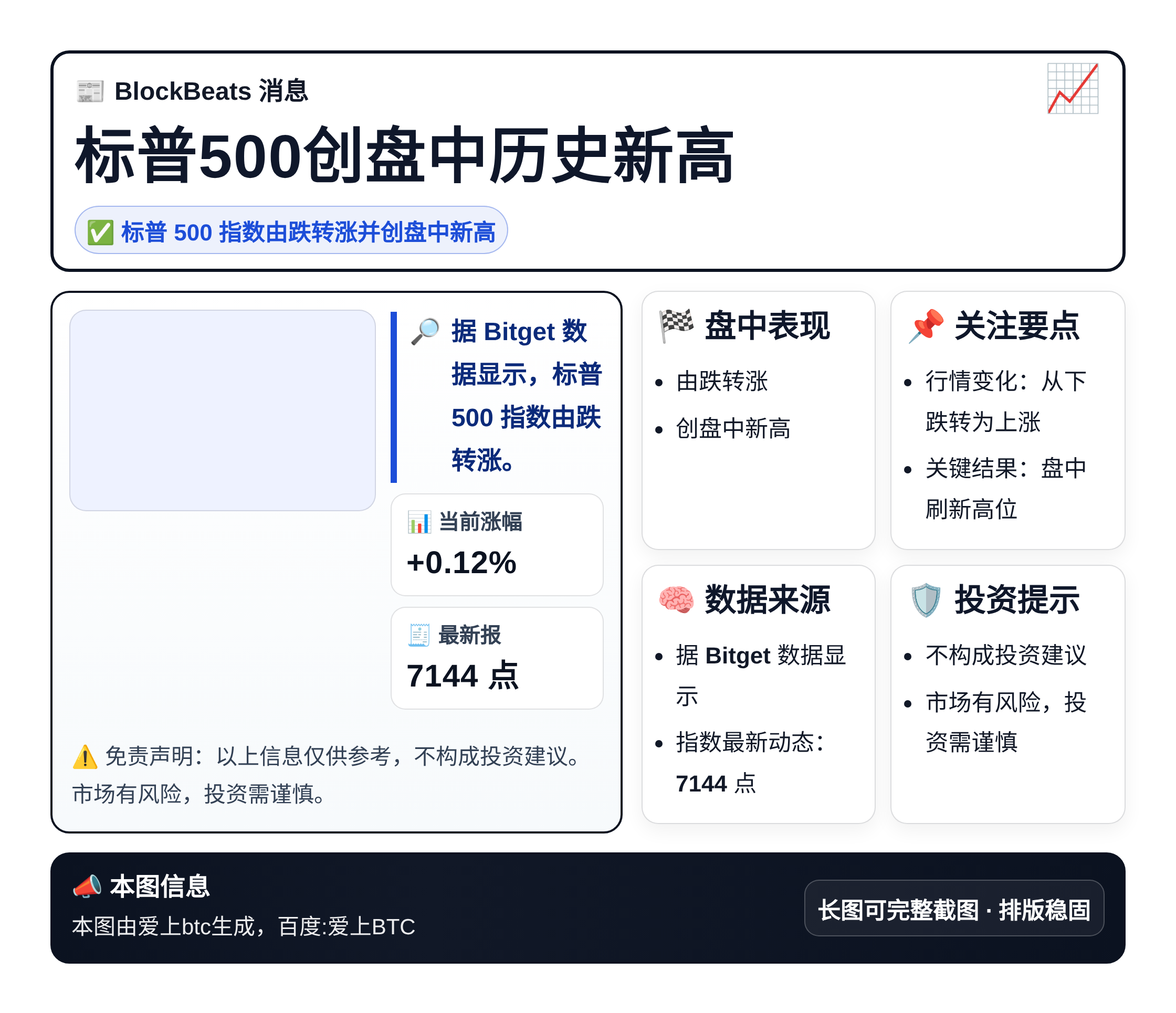Click the 标普 500 指数由跌转涨并创盘中新高 pill
Image resolution: width=1176 pixels, height=1013 pixels.
291,230
